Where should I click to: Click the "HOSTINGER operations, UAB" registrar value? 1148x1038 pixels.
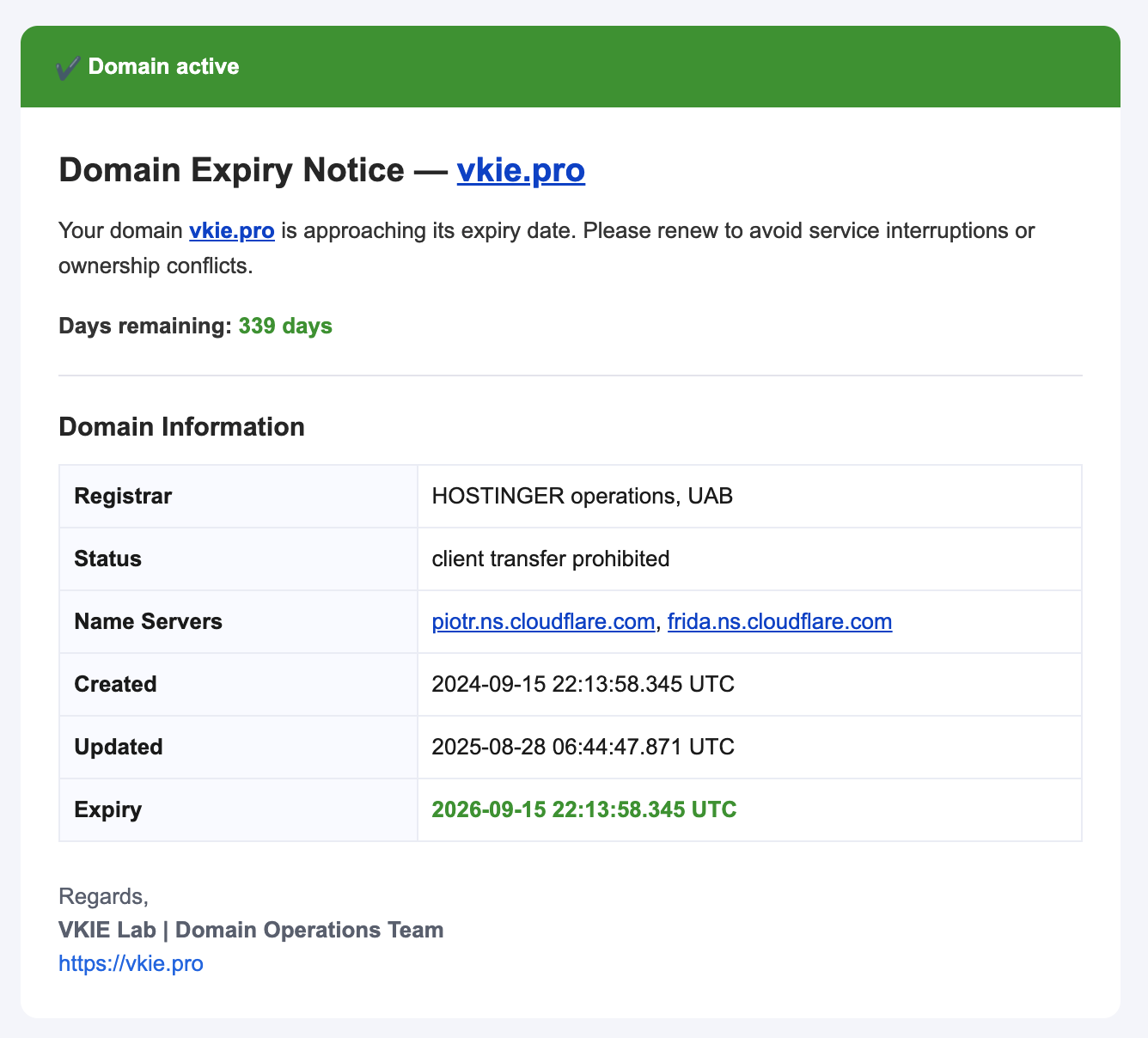[x=582, y=496]
